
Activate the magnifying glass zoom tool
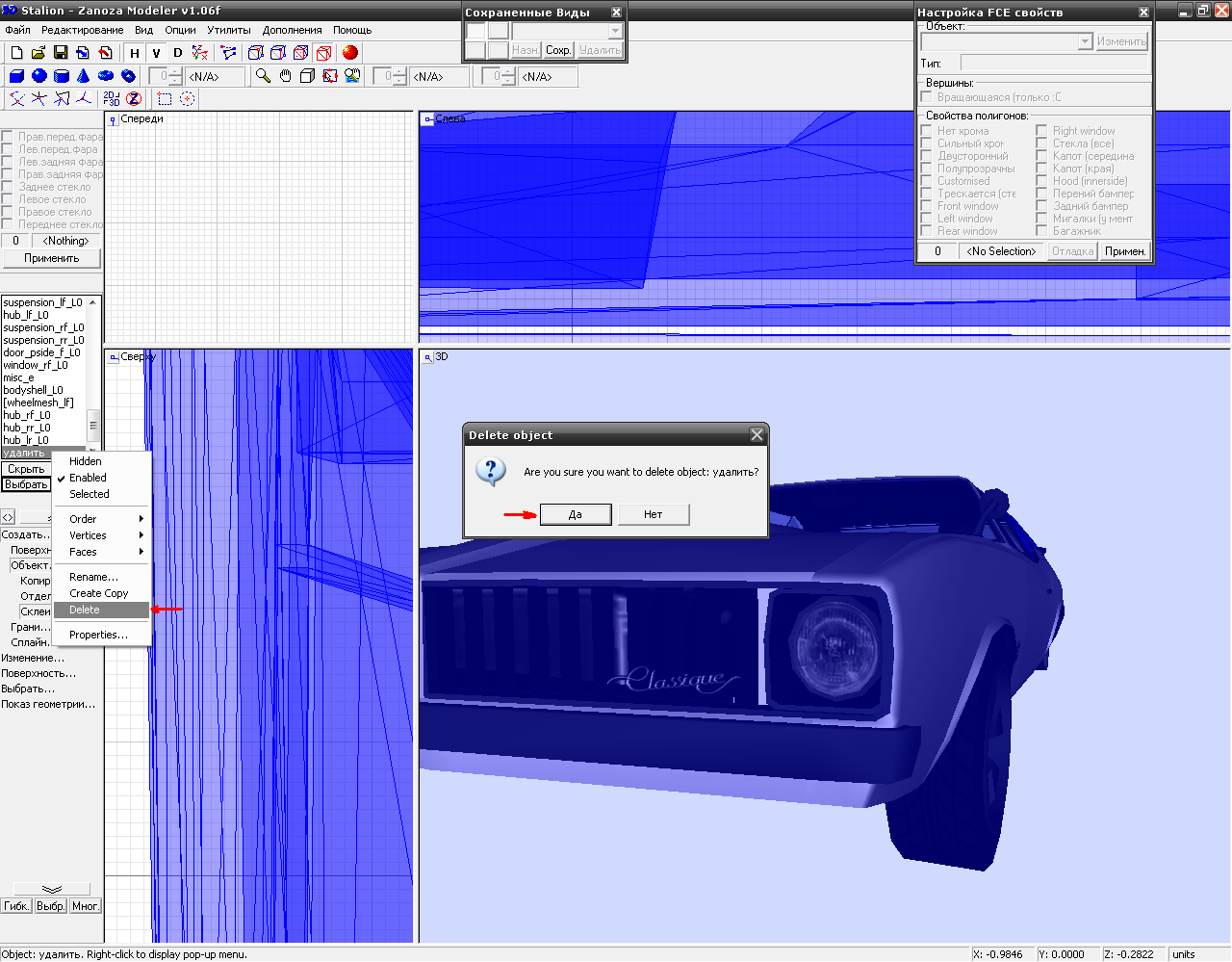point(263,76)
